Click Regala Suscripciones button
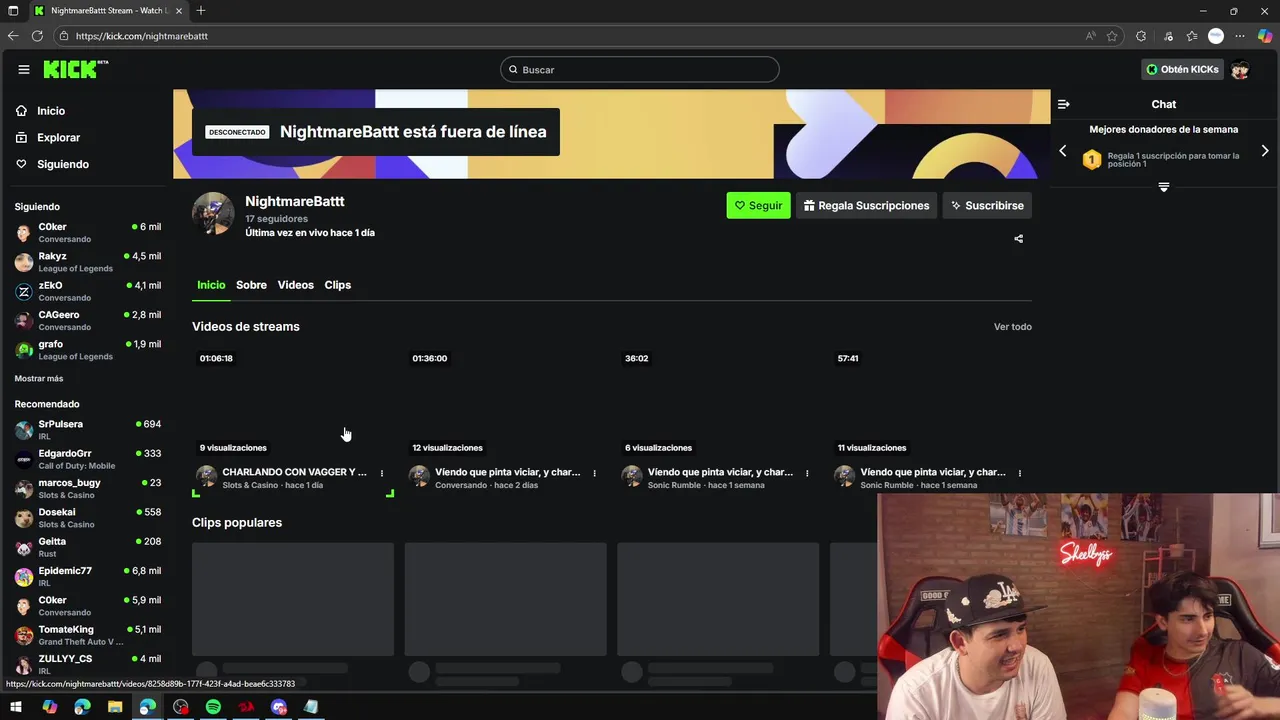The image size is (1280, 720). [x=866, y=205]
